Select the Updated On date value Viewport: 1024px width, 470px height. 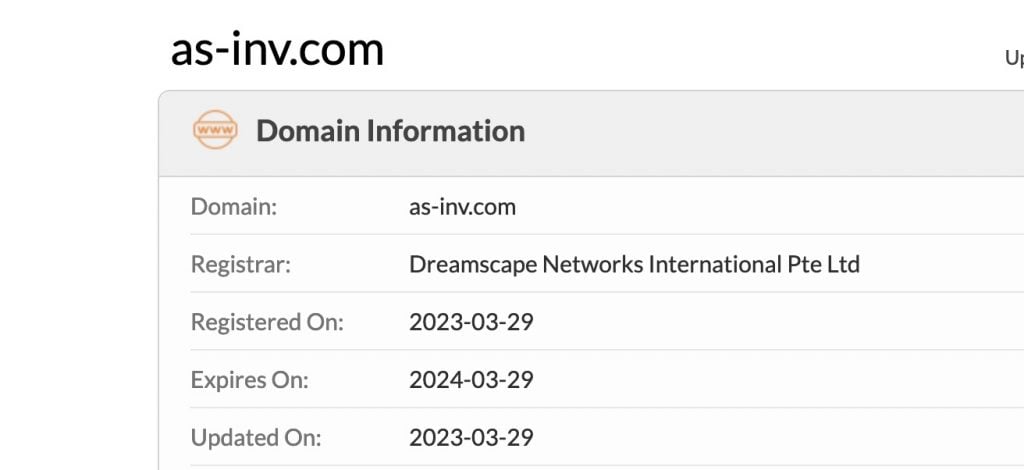click(471, 437)
